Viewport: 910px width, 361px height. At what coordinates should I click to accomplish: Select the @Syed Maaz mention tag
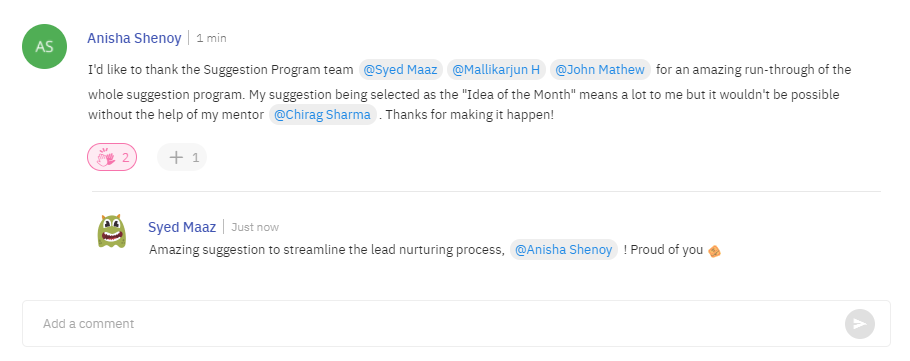pyautogui.click(x=400, y=70)
